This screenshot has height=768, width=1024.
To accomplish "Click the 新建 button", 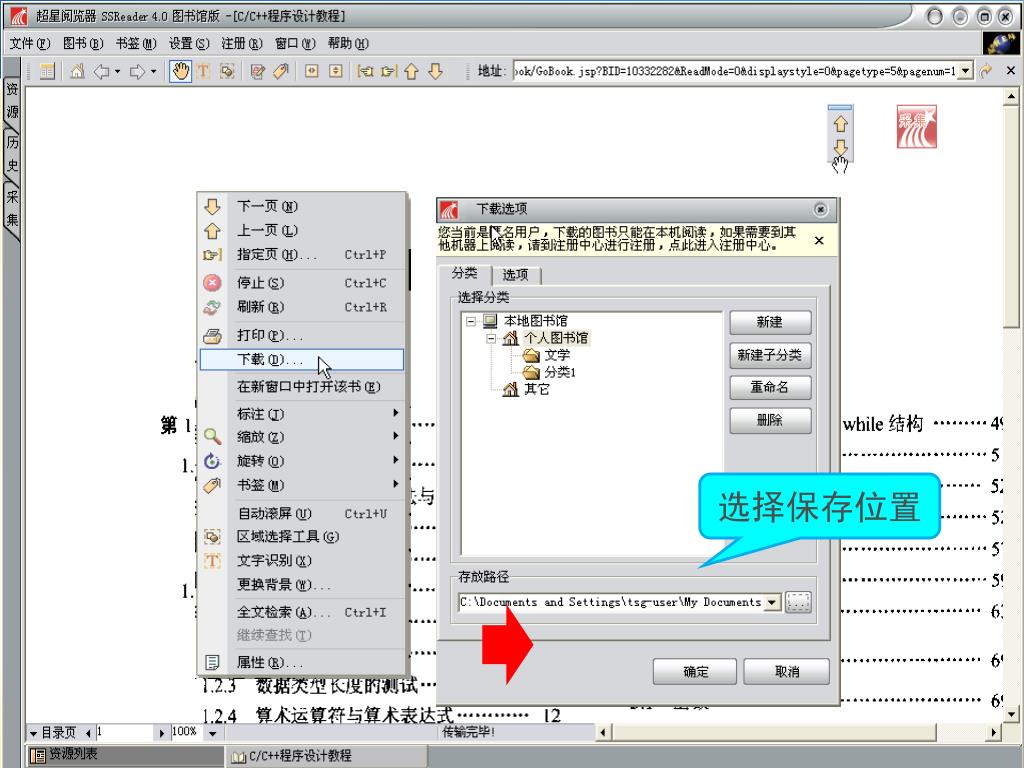I will (x=770, y=322).
